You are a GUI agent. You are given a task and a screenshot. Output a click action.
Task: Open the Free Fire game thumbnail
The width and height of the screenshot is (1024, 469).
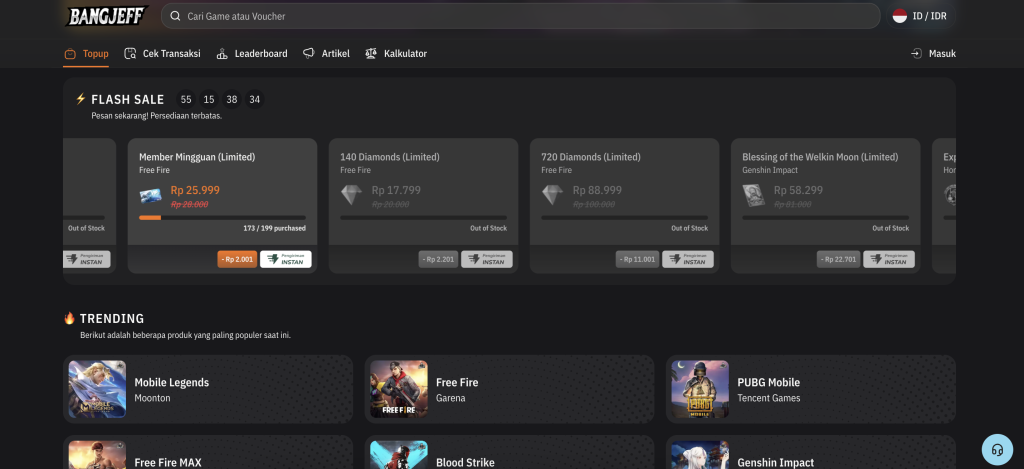(399, 389)
